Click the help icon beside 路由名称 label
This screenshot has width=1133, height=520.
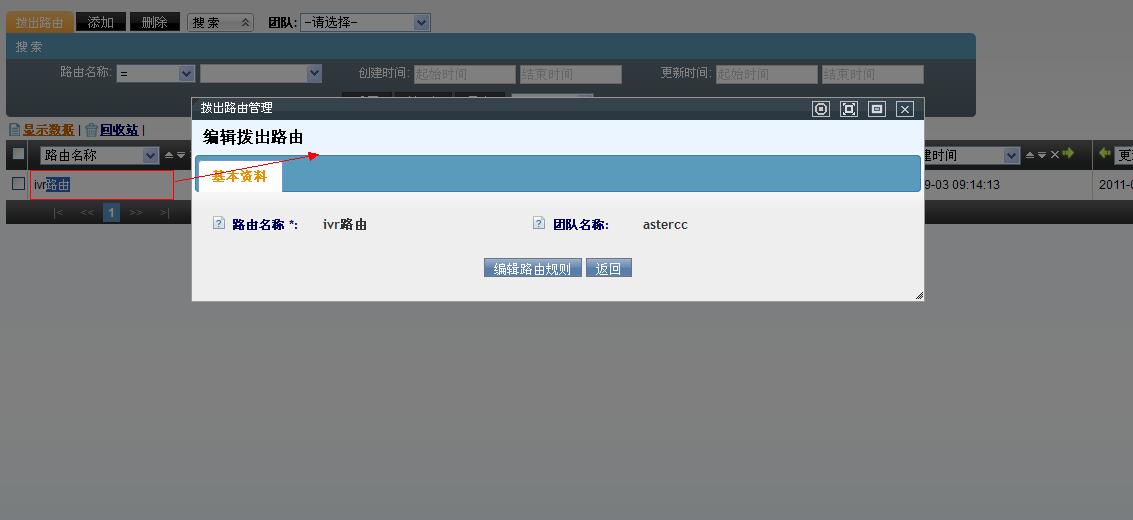tap(219, 224)
